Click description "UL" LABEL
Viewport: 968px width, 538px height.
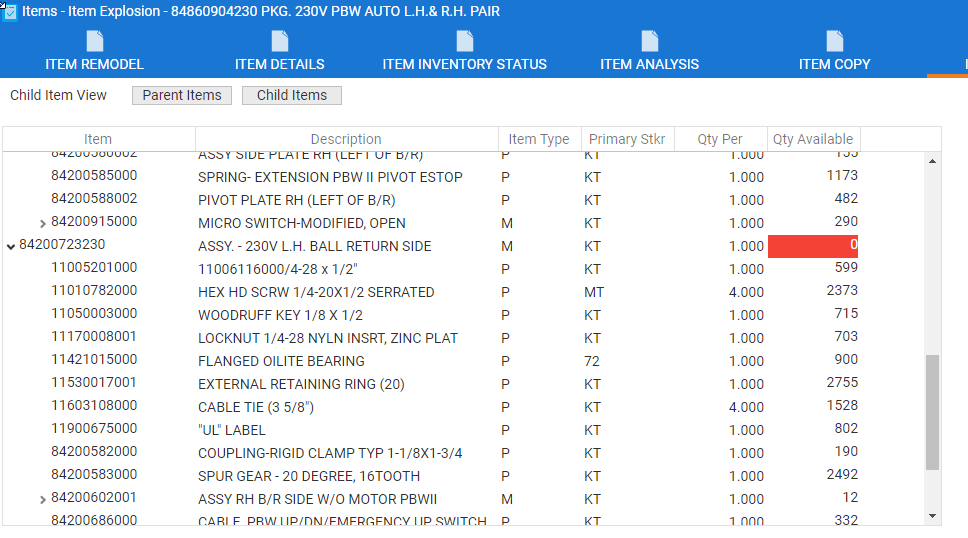tap(232, 431)
